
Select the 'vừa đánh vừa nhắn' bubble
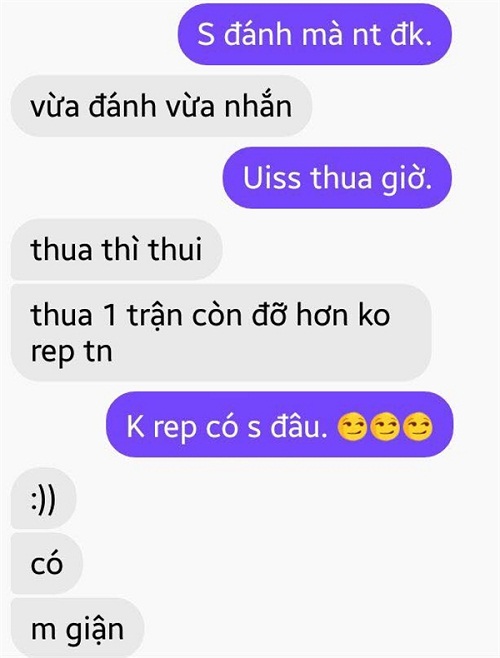[x=161, y=106]
